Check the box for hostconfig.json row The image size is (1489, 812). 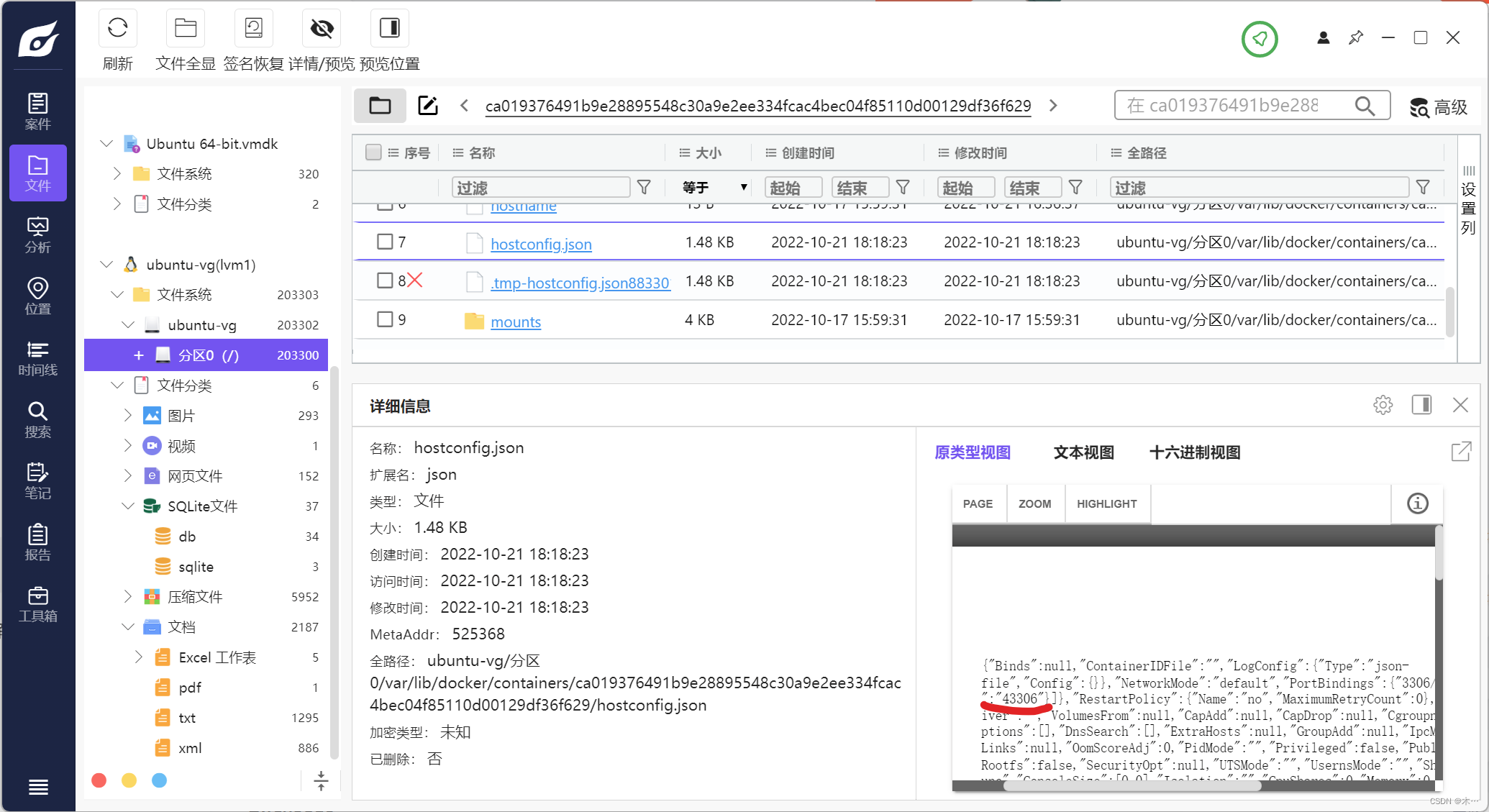[385, 242]
